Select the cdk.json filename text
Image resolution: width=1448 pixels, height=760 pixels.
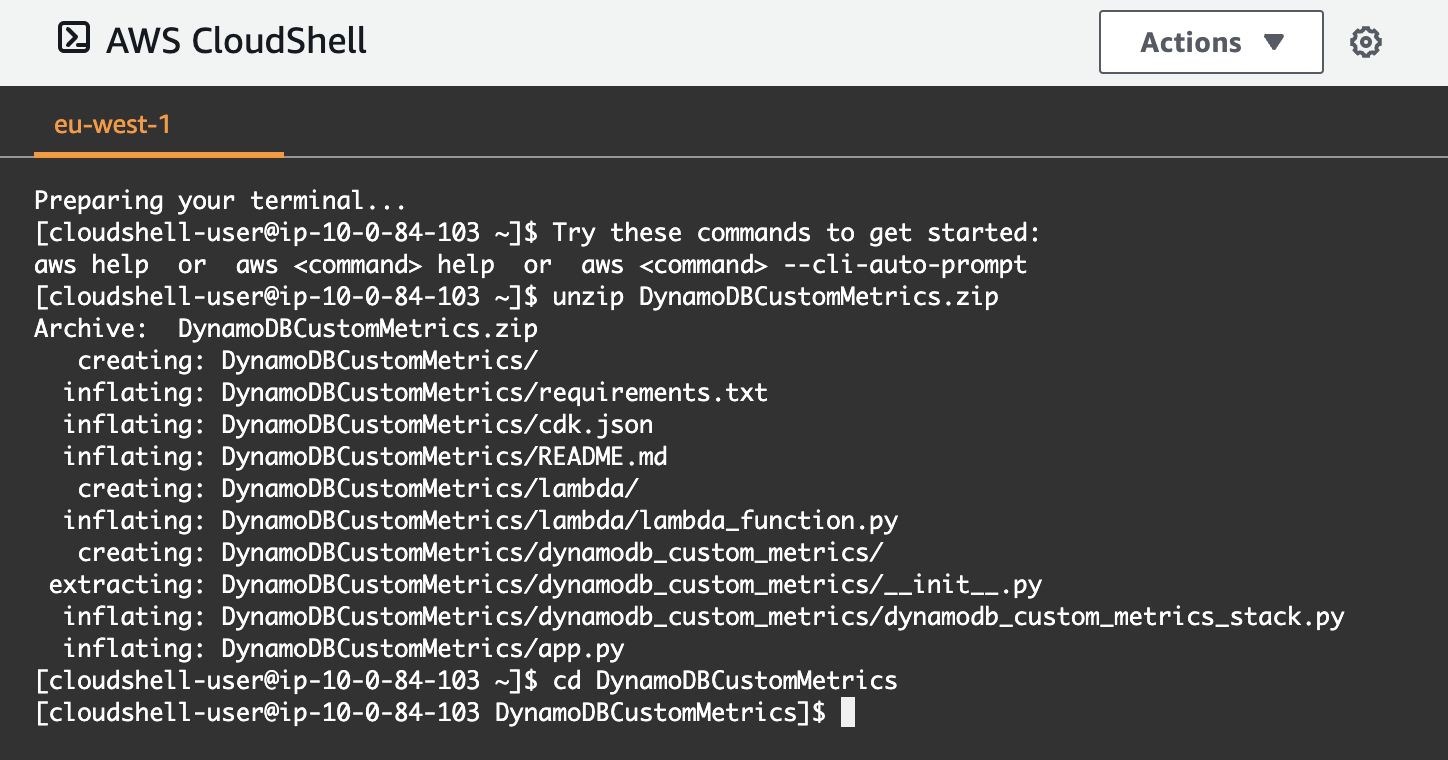pos(595,424)
